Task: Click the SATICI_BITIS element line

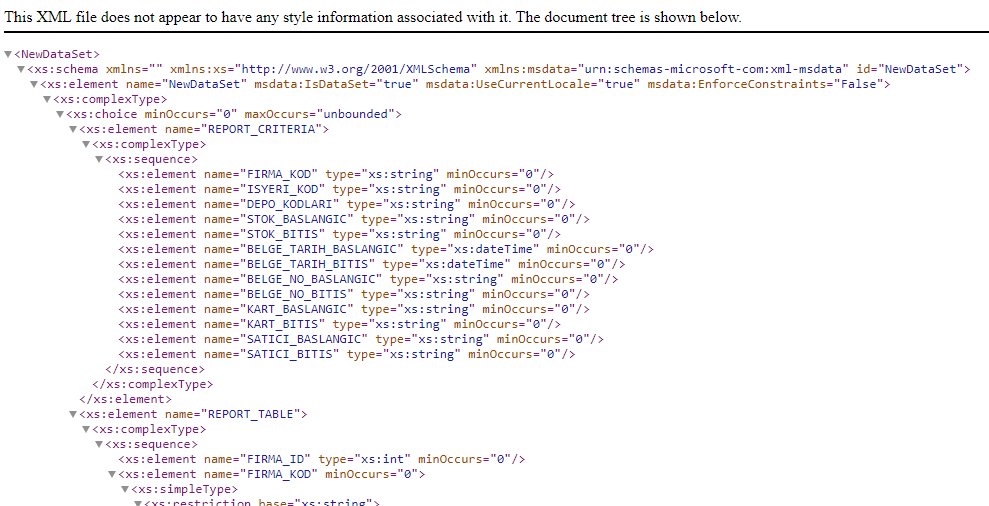Action: pos(346,354)
